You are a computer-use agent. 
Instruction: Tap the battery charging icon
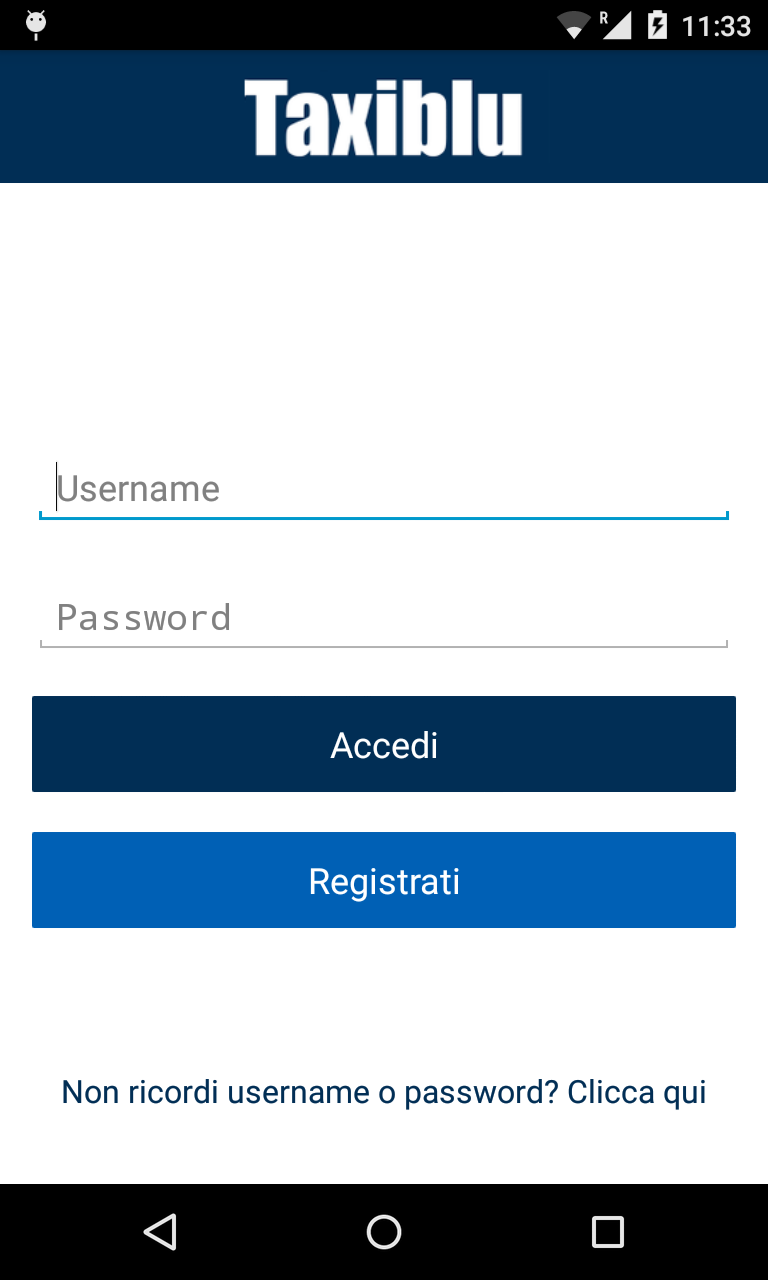coord(657,25)
